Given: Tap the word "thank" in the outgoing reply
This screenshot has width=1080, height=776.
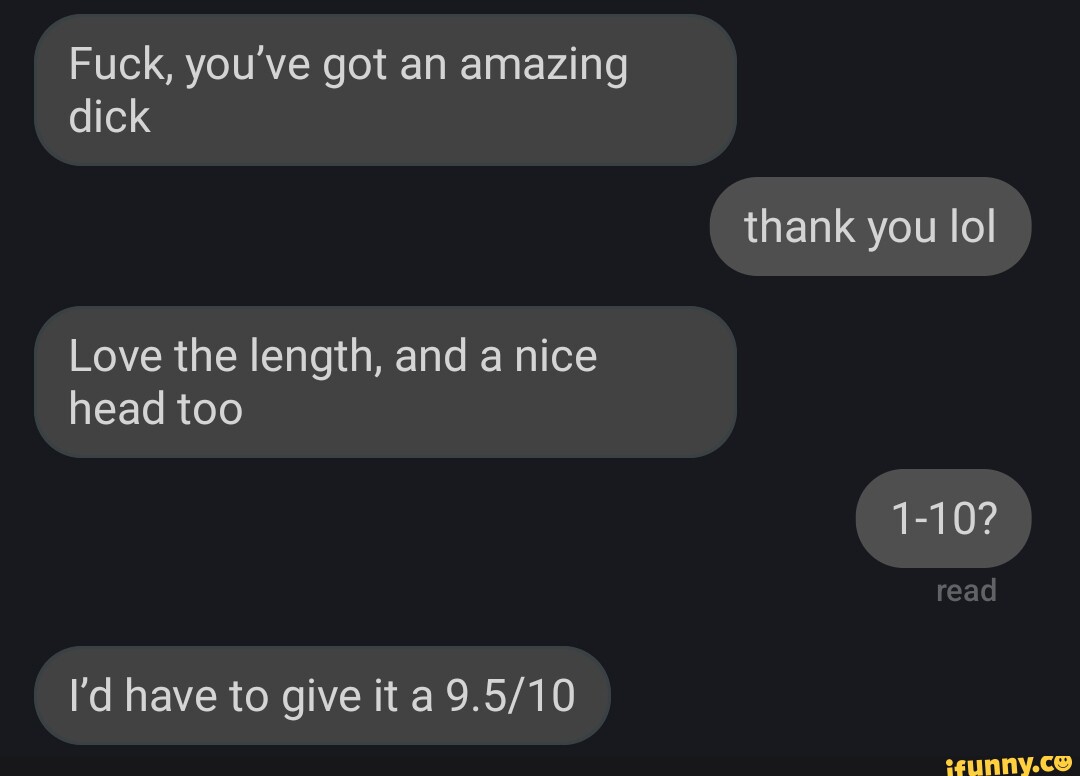Looking at the screenshot, I should click(x=800, y=227).
